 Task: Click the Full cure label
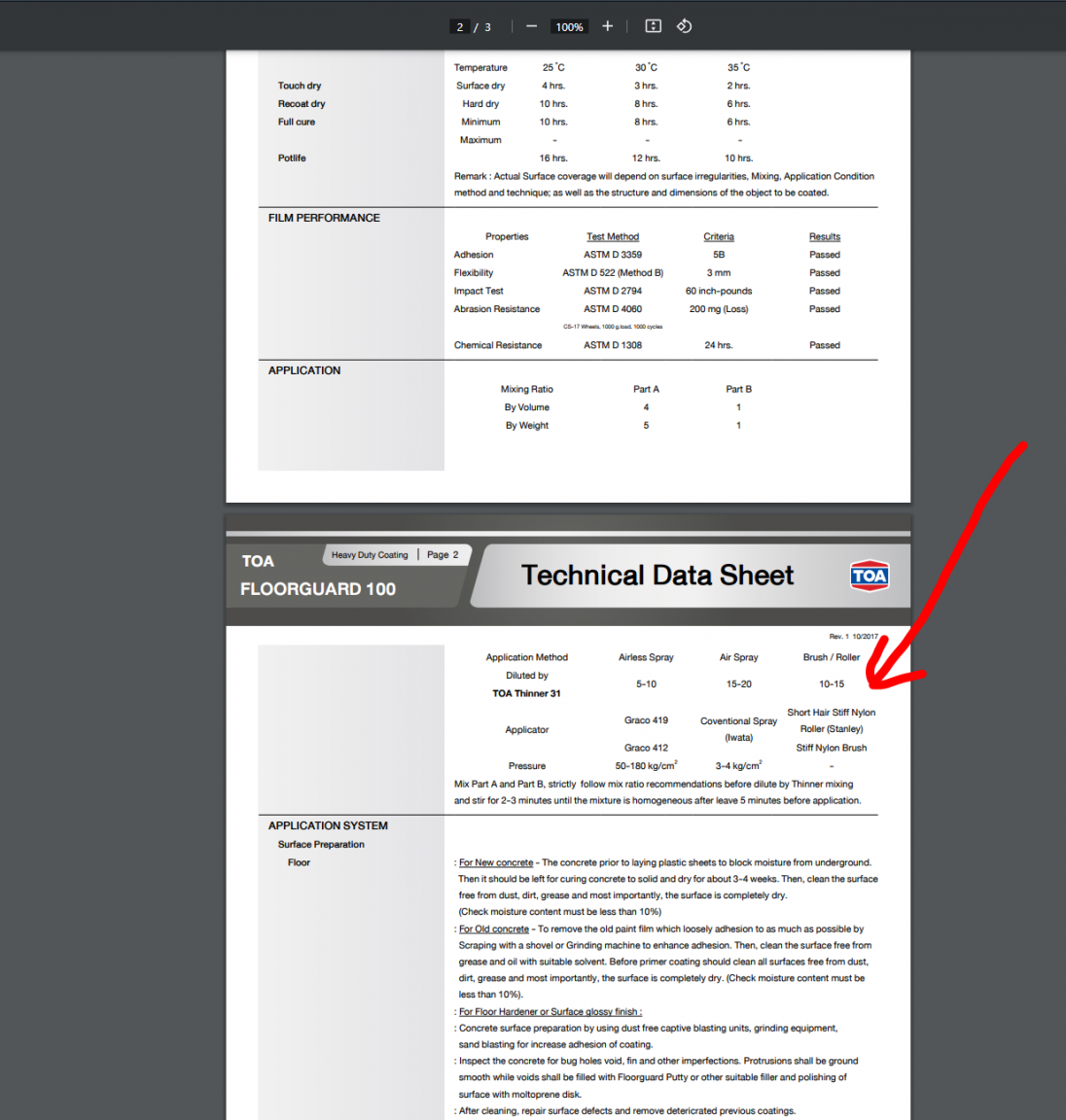(297, 122)
